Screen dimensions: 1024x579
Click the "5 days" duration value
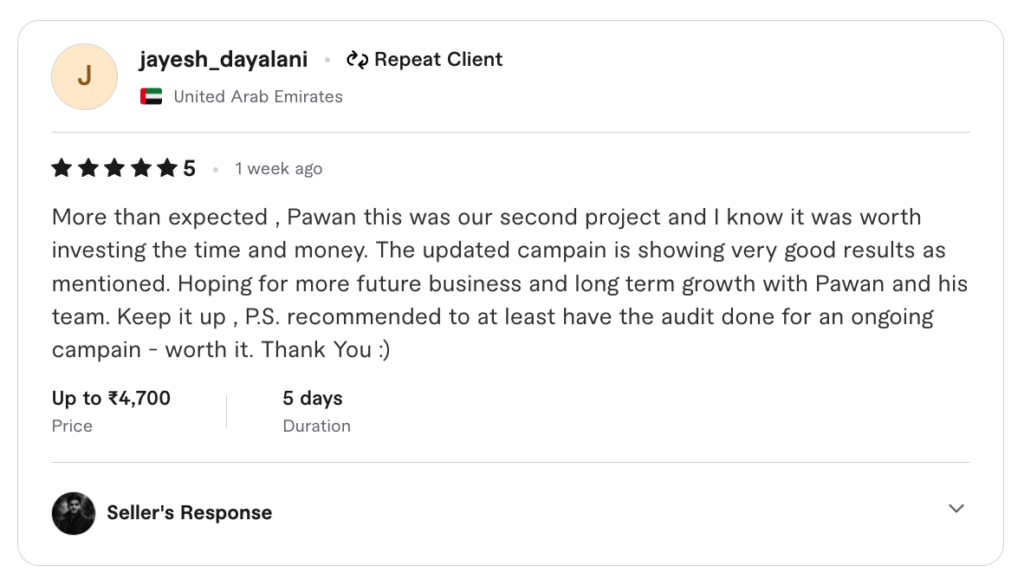[x=312, y=398]
